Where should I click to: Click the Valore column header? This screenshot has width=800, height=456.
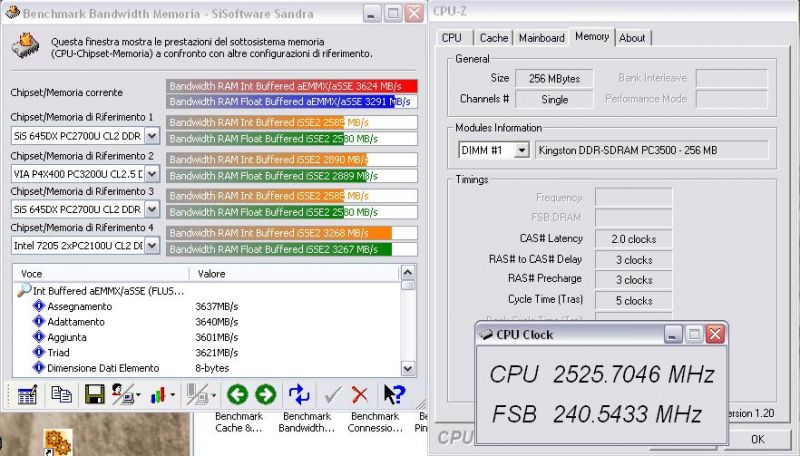[294, 273]
